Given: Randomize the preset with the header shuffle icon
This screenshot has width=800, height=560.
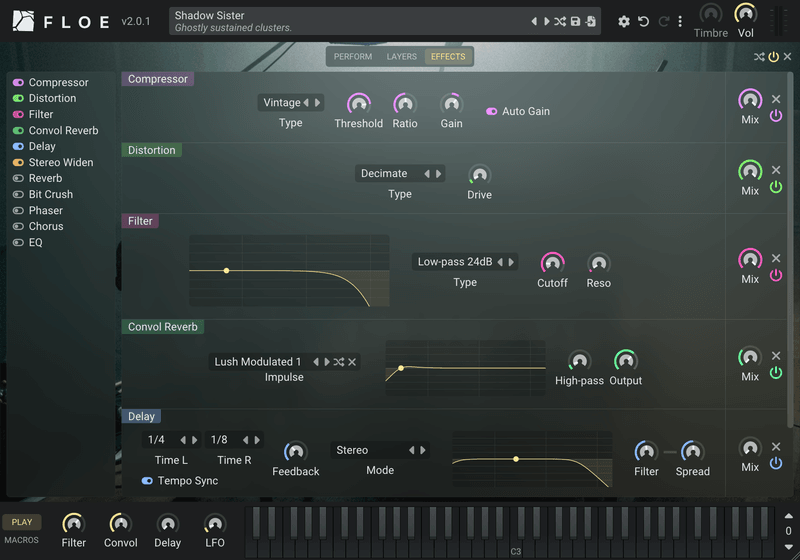Looking at the screenshot, I should point(560,21).
